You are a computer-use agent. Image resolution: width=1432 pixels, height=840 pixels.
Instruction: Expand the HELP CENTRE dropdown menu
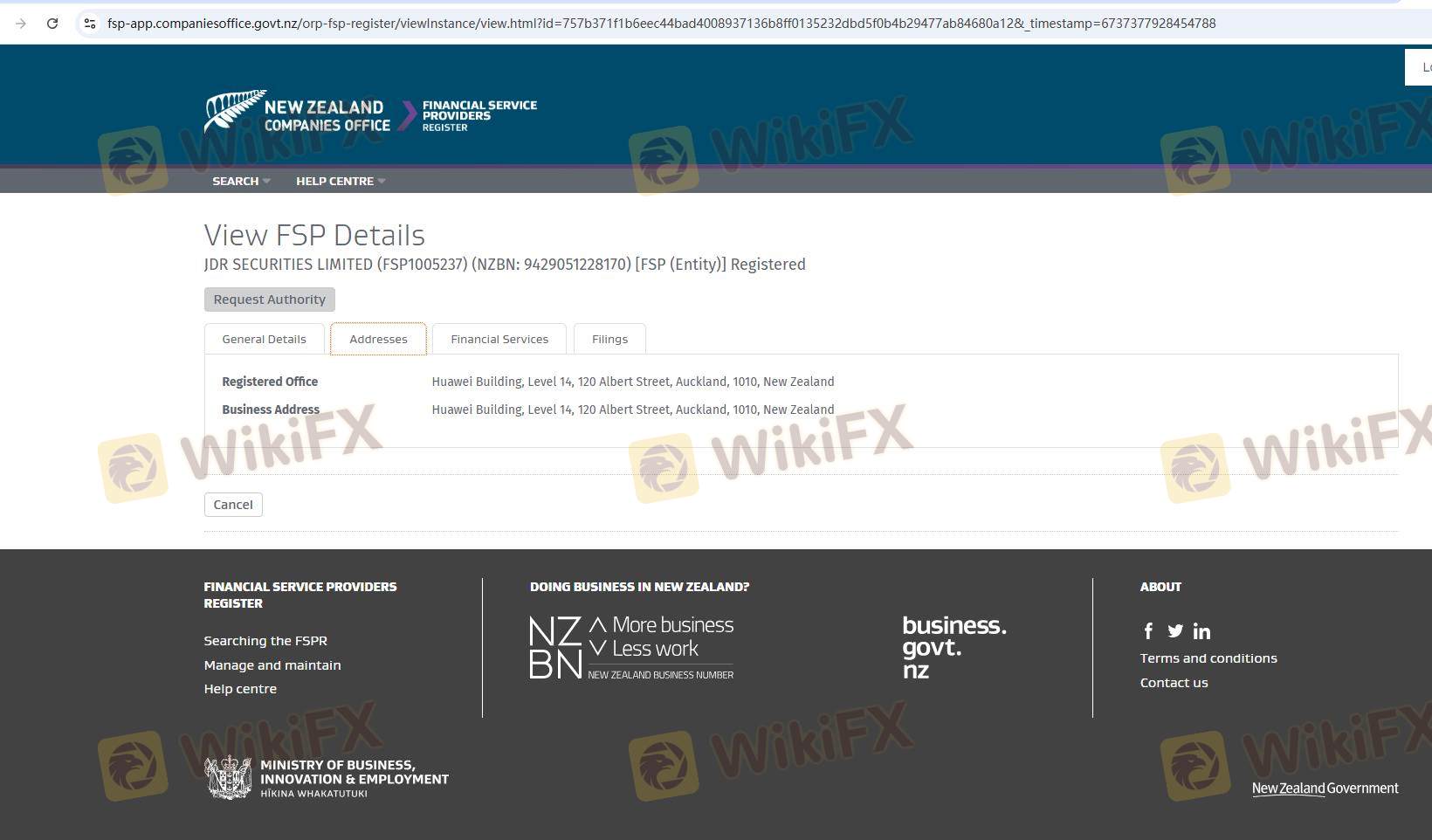click(x=340, y=181)
